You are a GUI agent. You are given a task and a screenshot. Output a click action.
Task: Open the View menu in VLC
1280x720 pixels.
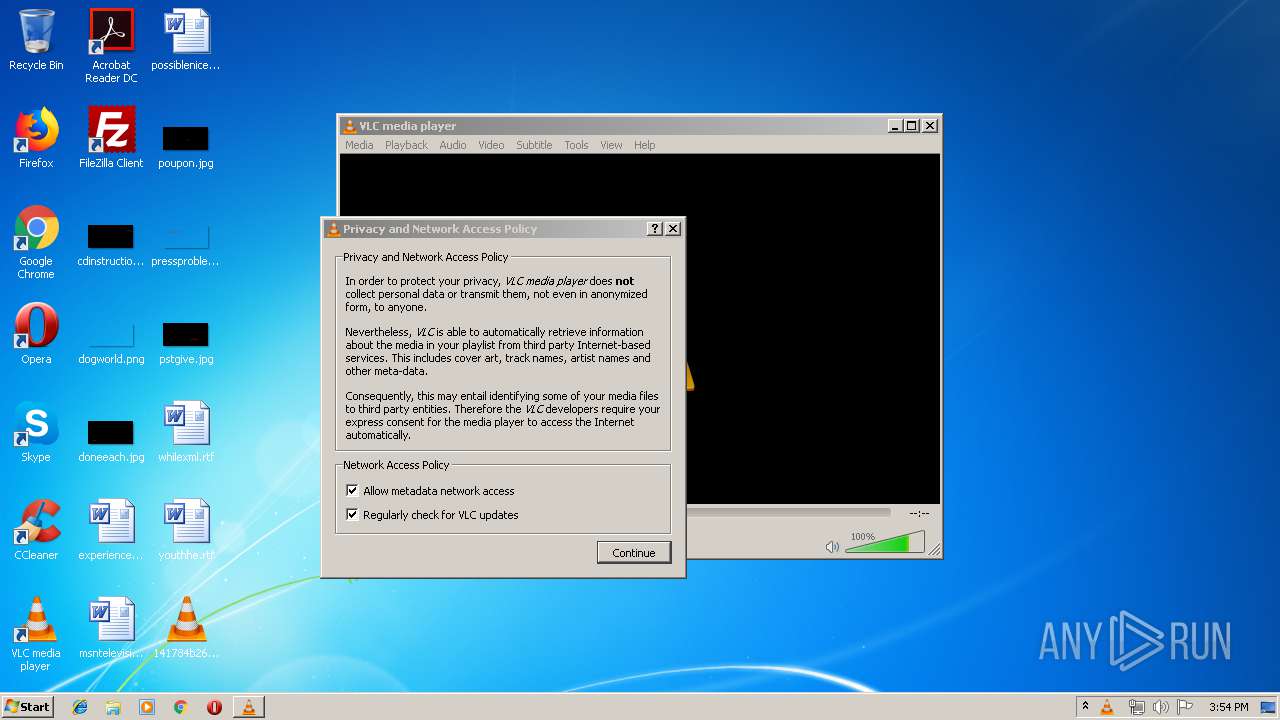(x=611, y=145)
